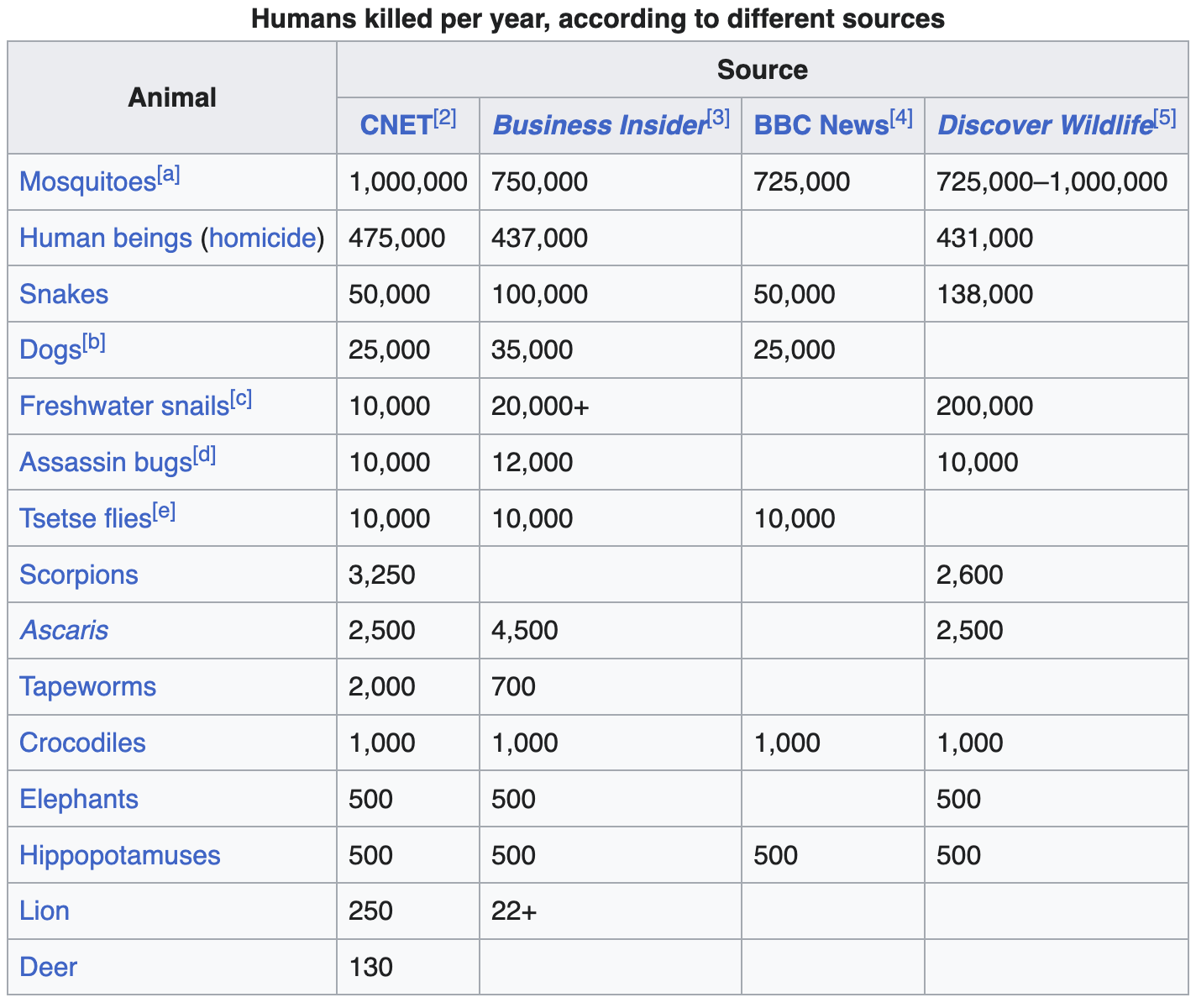Open the homicide link in parentheses
This screenshot has height=1008, width=1196.
(x=262, y=239)
